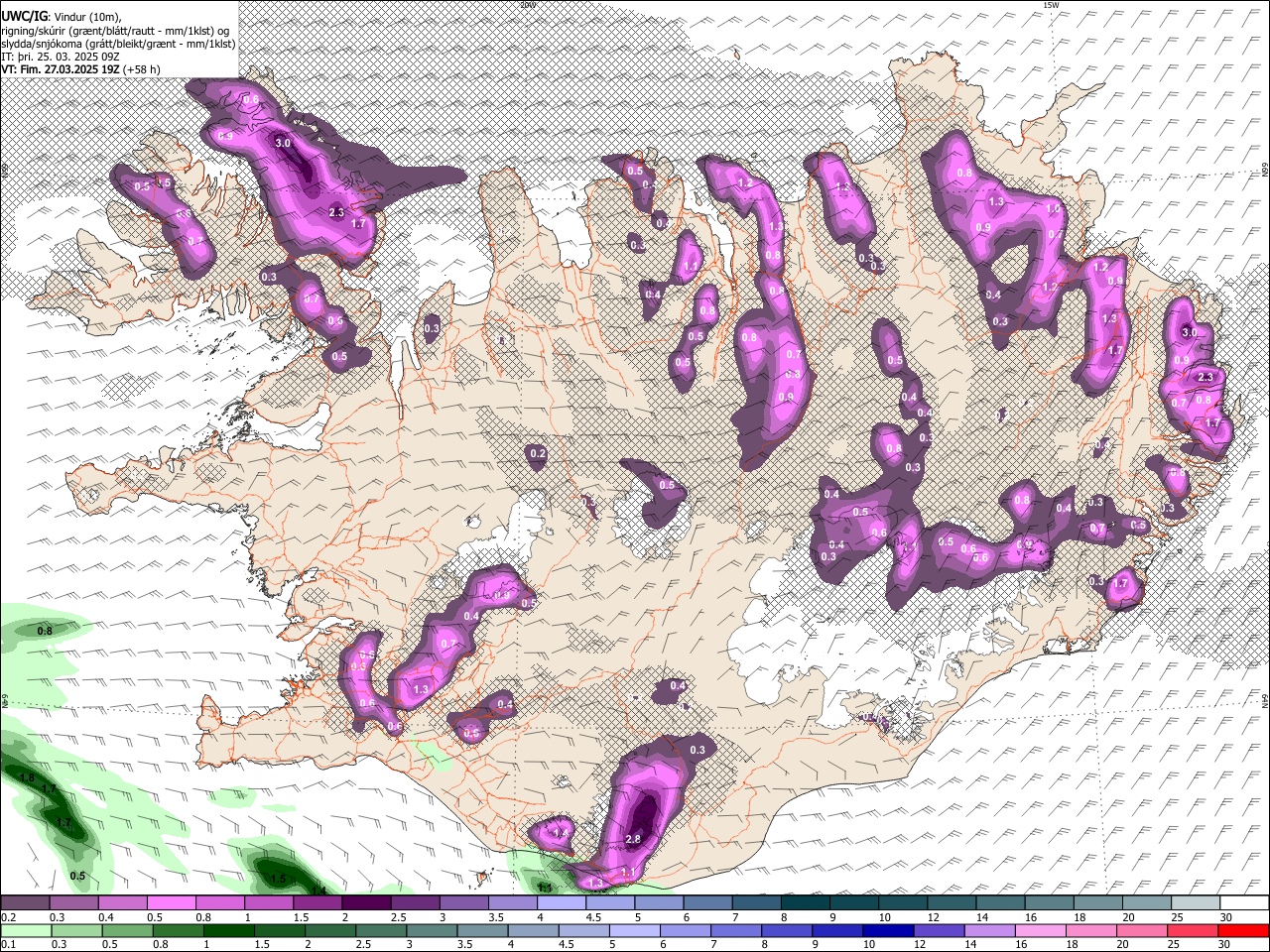The height and width of the screenshot is (952, 1270).
Task: Select the bright magenta swatch between 0.5 and 0.8
Action: coord(171,903)
